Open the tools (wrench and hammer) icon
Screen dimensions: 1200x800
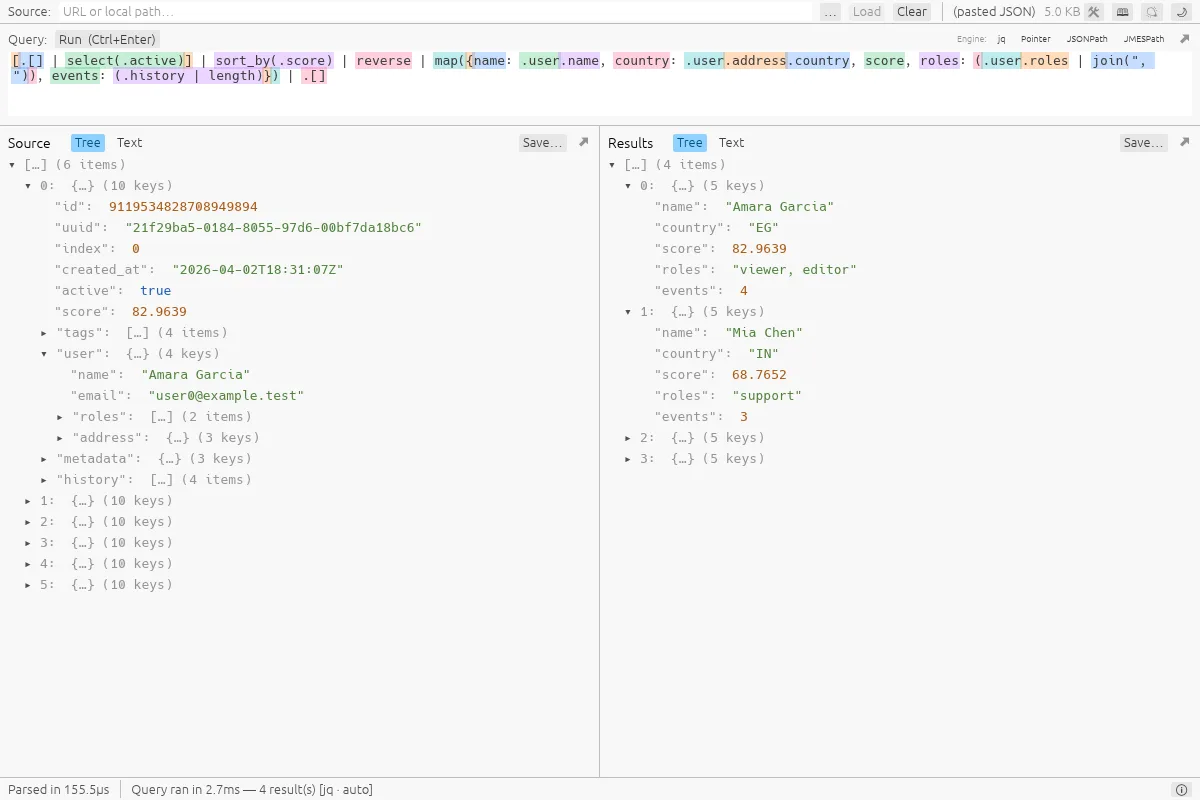tap(1094, 12)
